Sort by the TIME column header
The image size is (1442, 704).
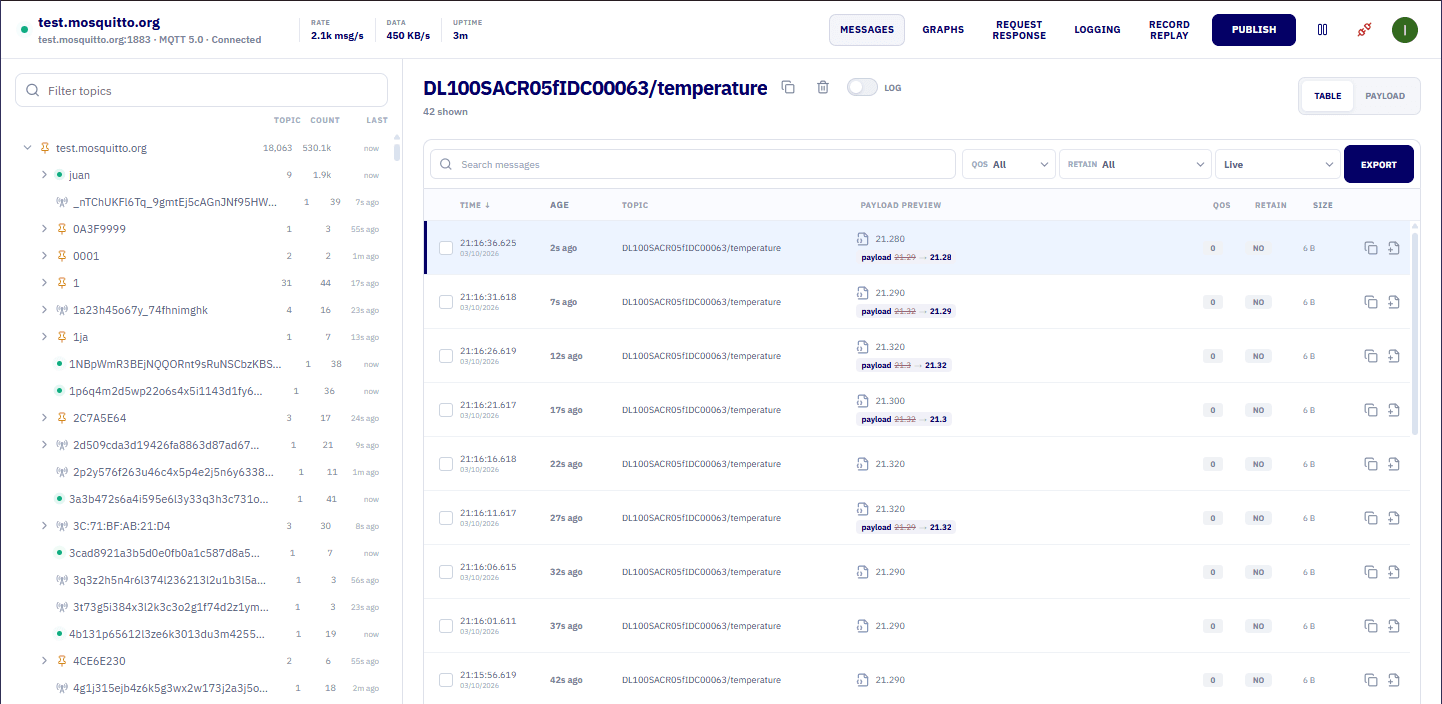point(475,205)
